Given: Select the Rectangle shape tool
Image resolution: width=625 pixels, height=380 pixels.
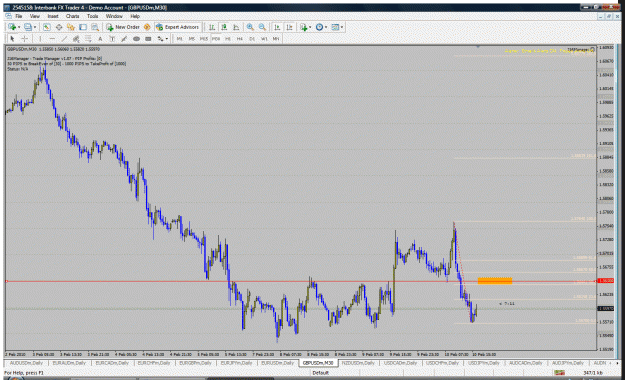Looking at the screenshot, I should [148, 39].
